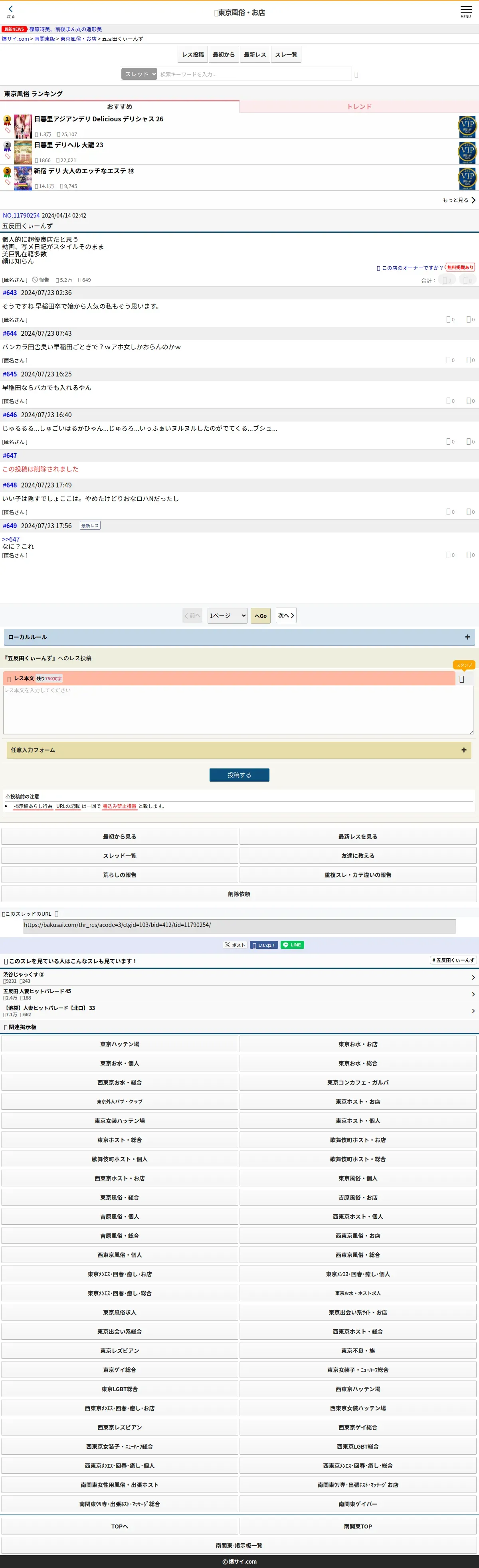Click the search icon beside keyword field
Screen dimensions: 479x1568
(x=356, y=74)
